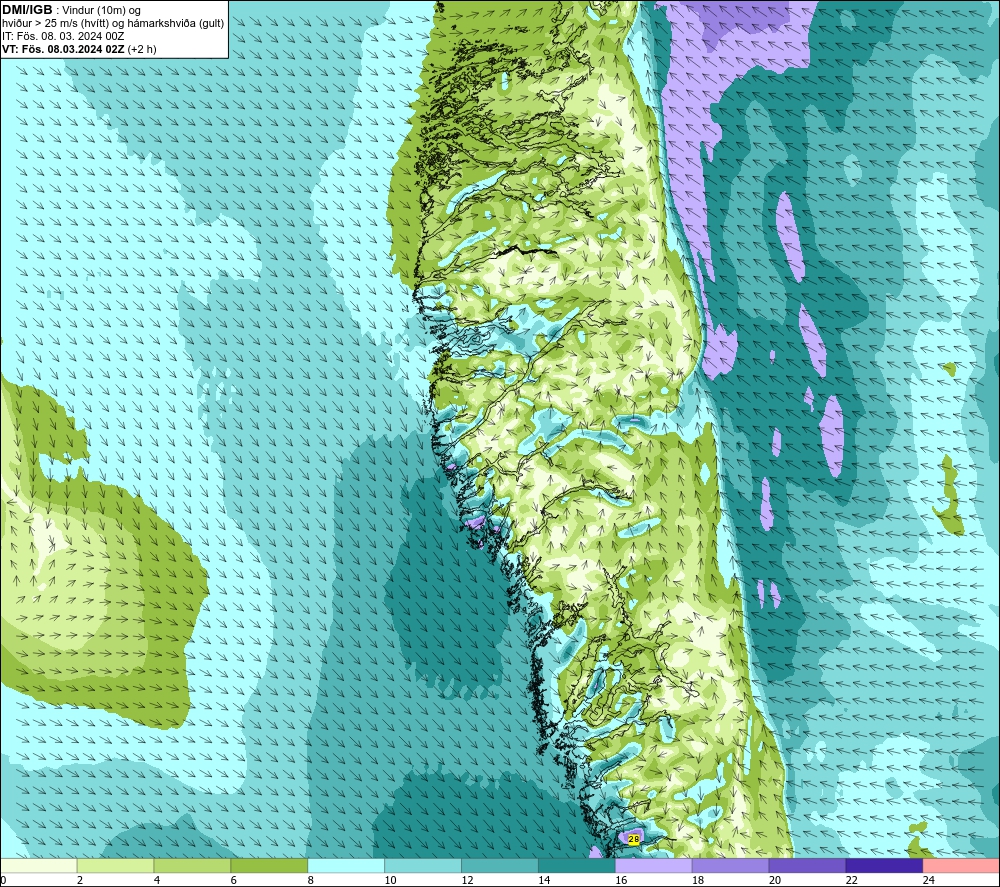Screen dimensions: 1000x887
Task: Click the 'IT: Fös. 08. 03. 2024 00Z' line
Action: [x=63, y=36]
